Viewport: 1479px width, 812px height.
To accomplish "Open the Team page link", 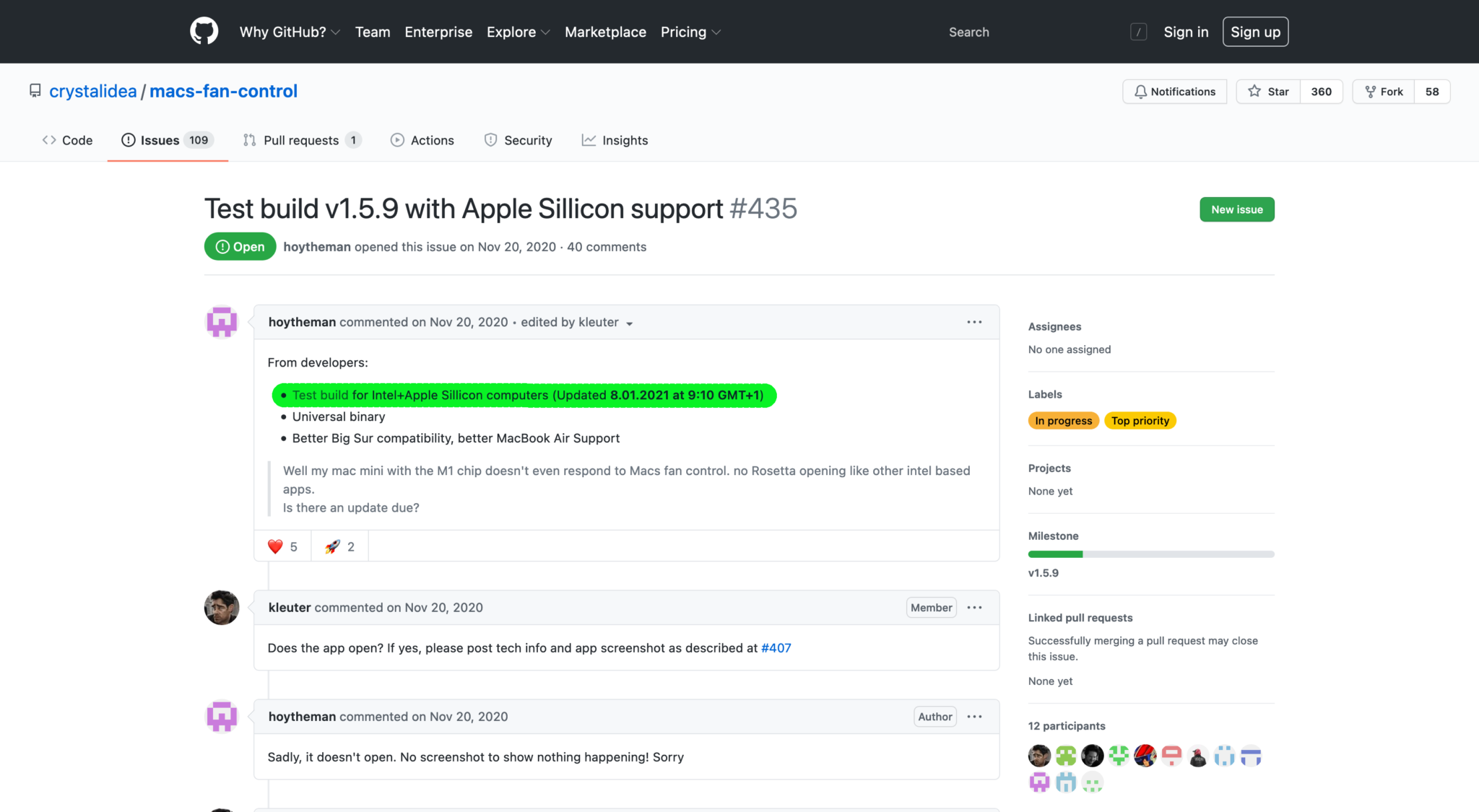I will coord(373,32).
